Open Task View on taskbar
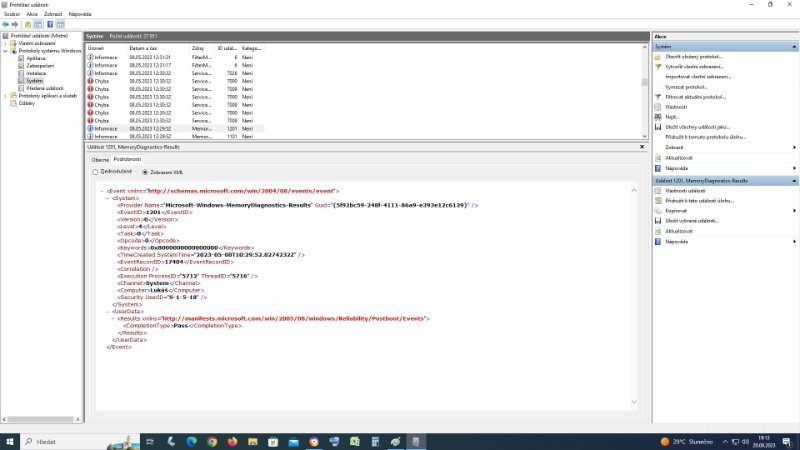 click(150, 442)
